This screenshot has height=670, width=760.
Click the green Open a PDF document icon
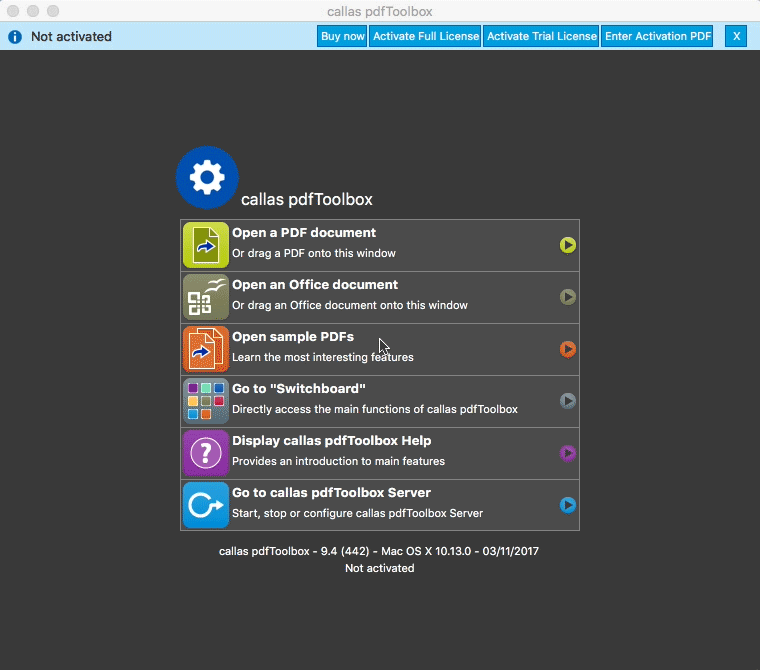pos(206,245)
